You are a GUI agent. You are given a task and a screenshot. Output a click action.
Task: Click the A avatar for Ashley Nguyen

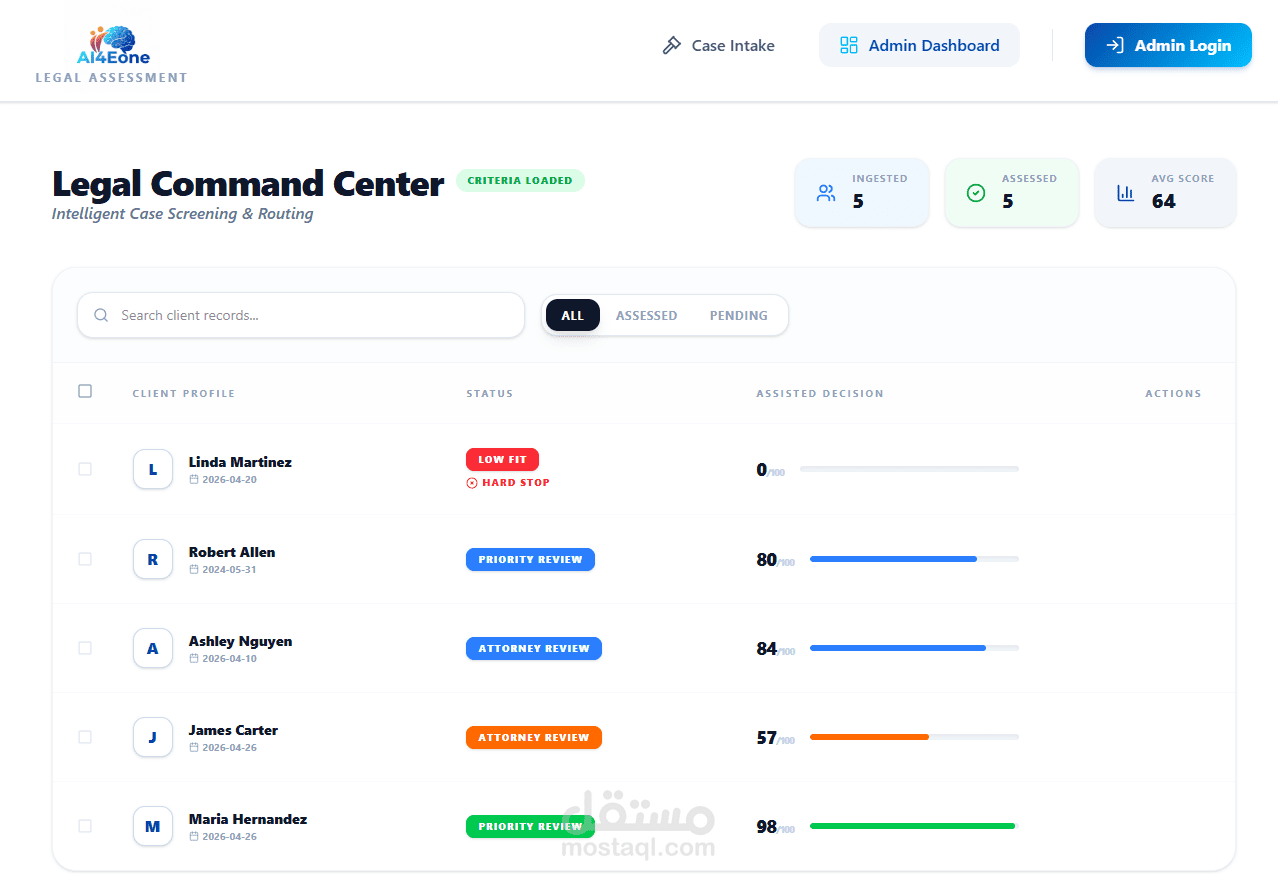pos(153,648)
